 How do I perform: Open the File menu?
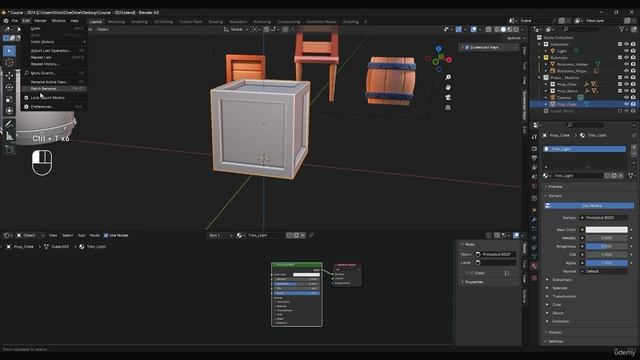(15, 20)
